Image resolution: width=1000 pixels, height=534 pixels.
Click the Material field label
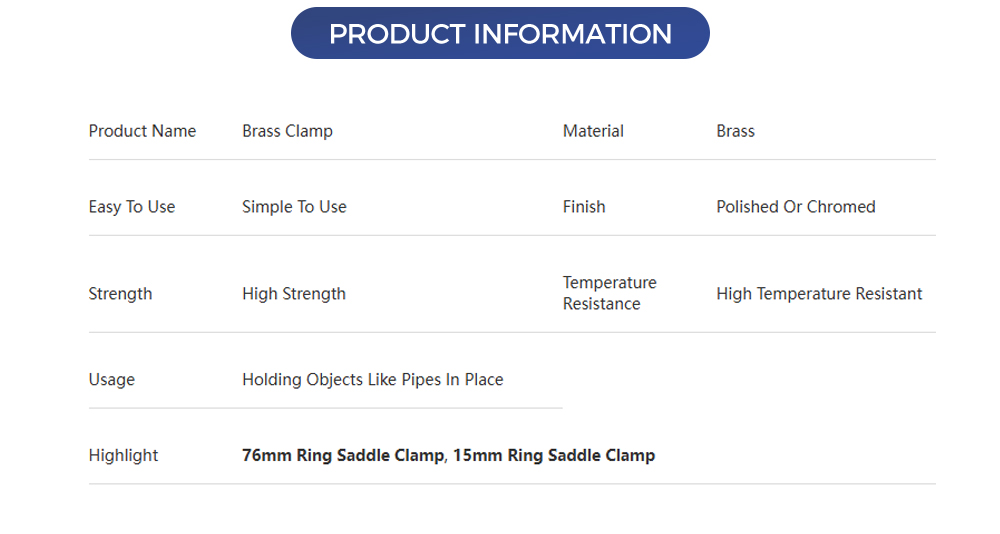coord(593,131)
